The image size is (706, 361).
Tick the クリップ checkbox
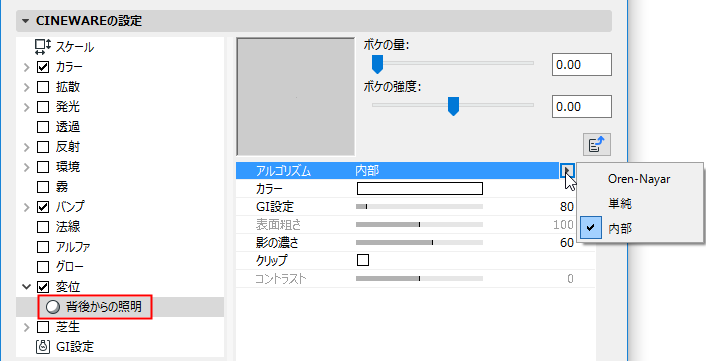[x=363, y=260]
